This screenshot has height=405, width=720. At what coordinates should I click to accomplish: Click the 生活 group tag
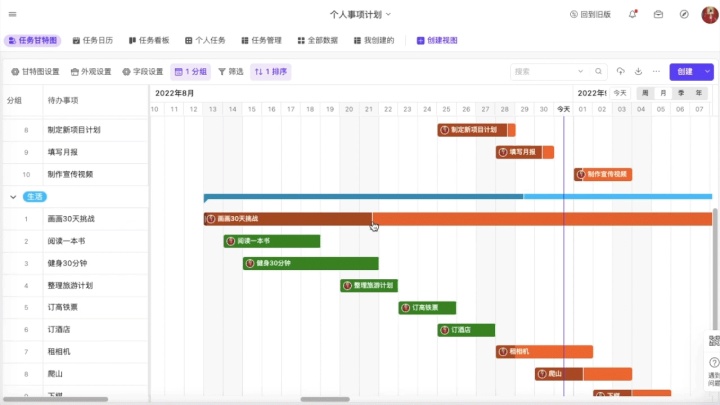[x=34, y=197]
